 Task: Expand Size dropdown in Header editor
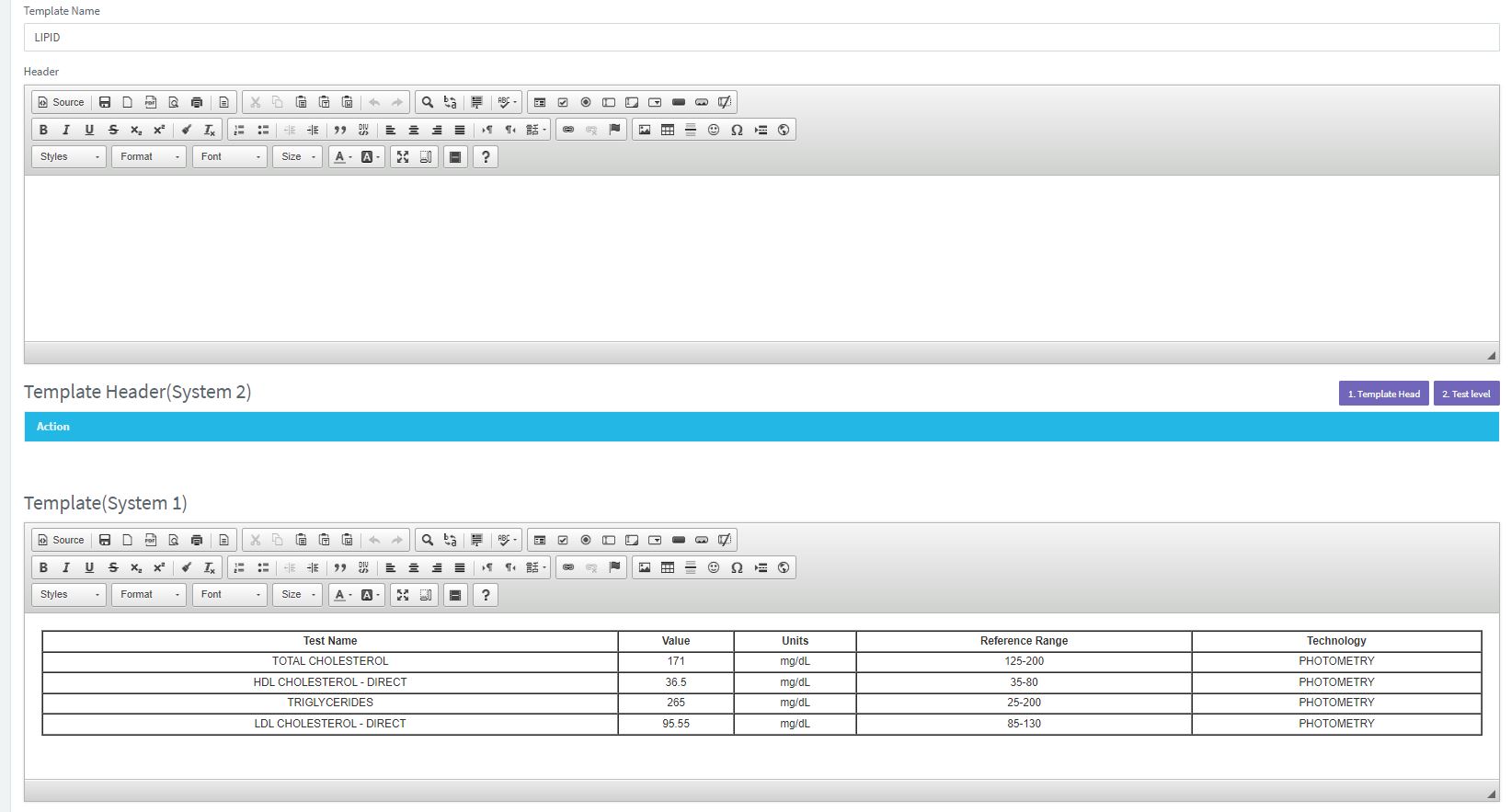[x=297, y=157]
